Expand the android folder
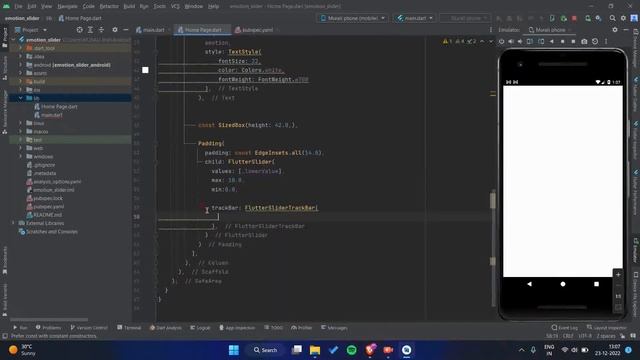The height and width of the screenshot is (360, 640). tap(20, 65)
